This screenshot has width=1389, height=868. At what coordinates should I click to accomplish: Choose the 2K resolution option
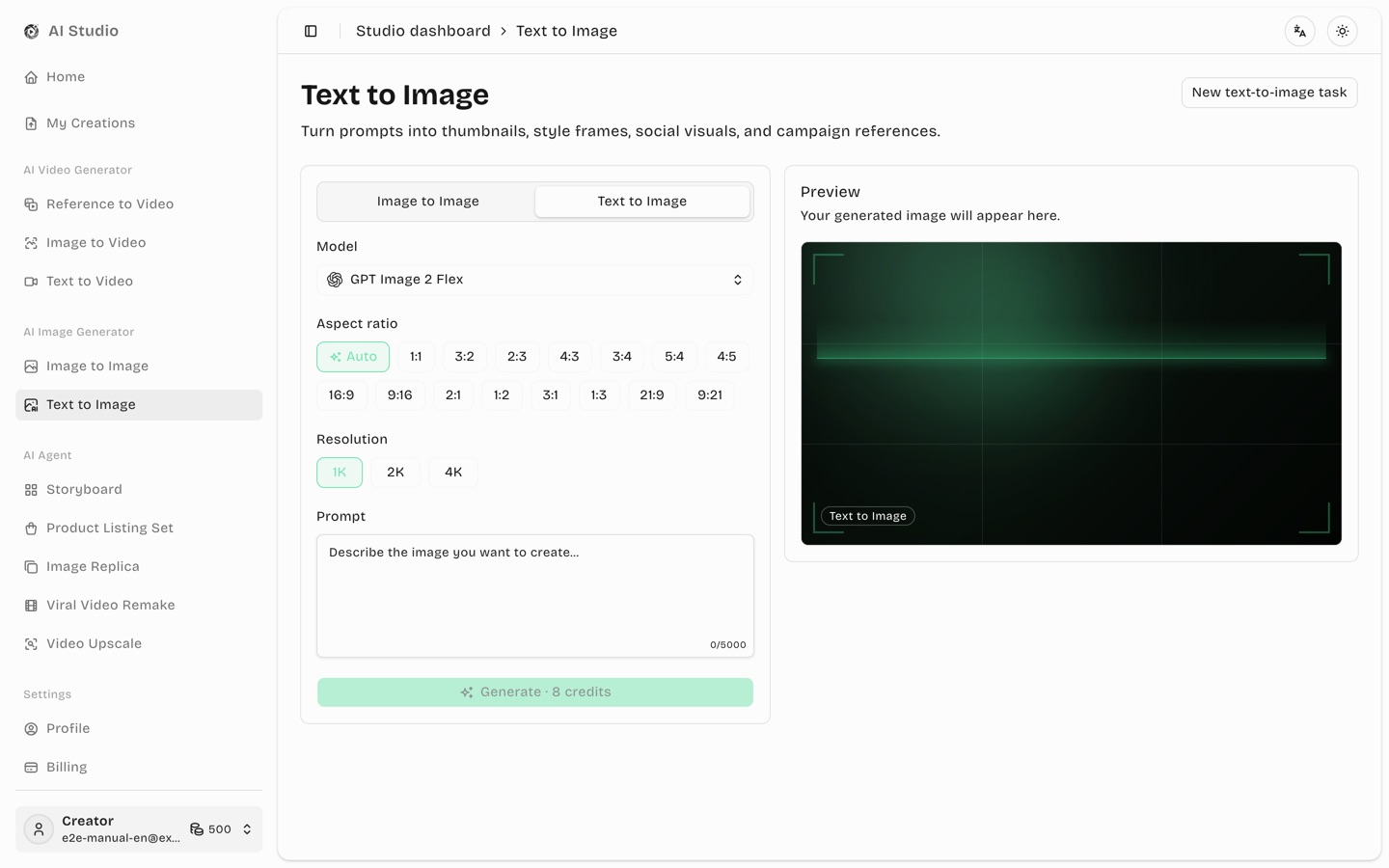(395, 473)
